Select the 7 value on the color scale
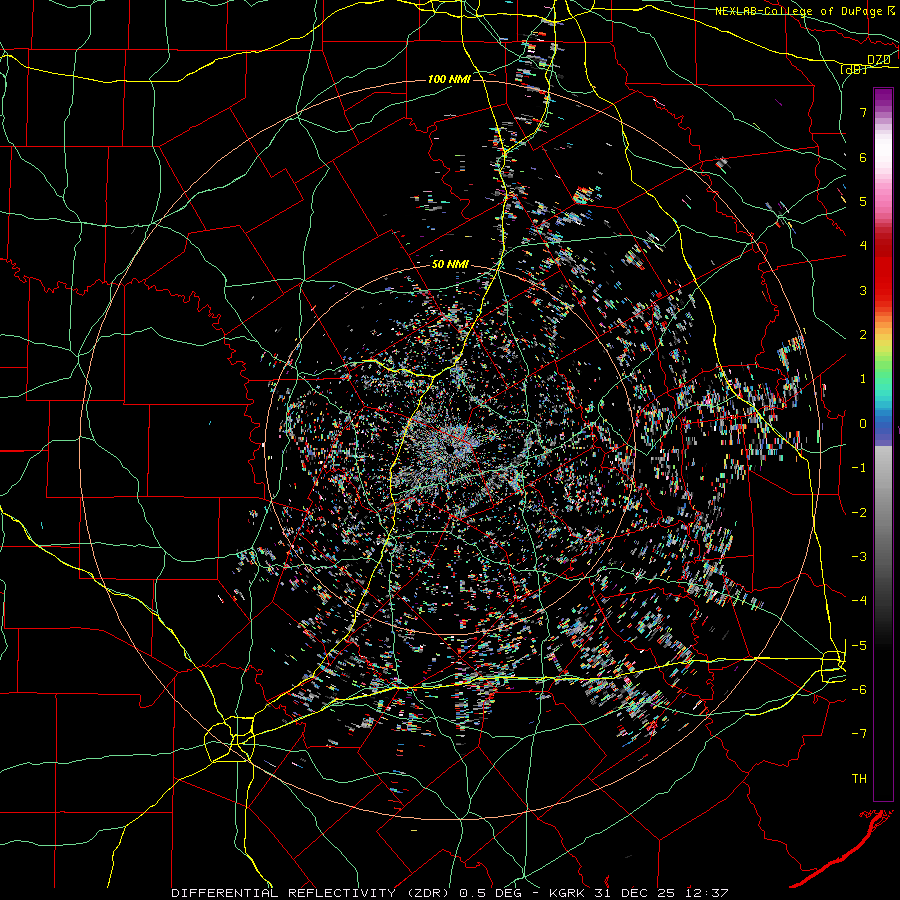The width and height of the screenshot is (900, 900). [x=863, y=112]
